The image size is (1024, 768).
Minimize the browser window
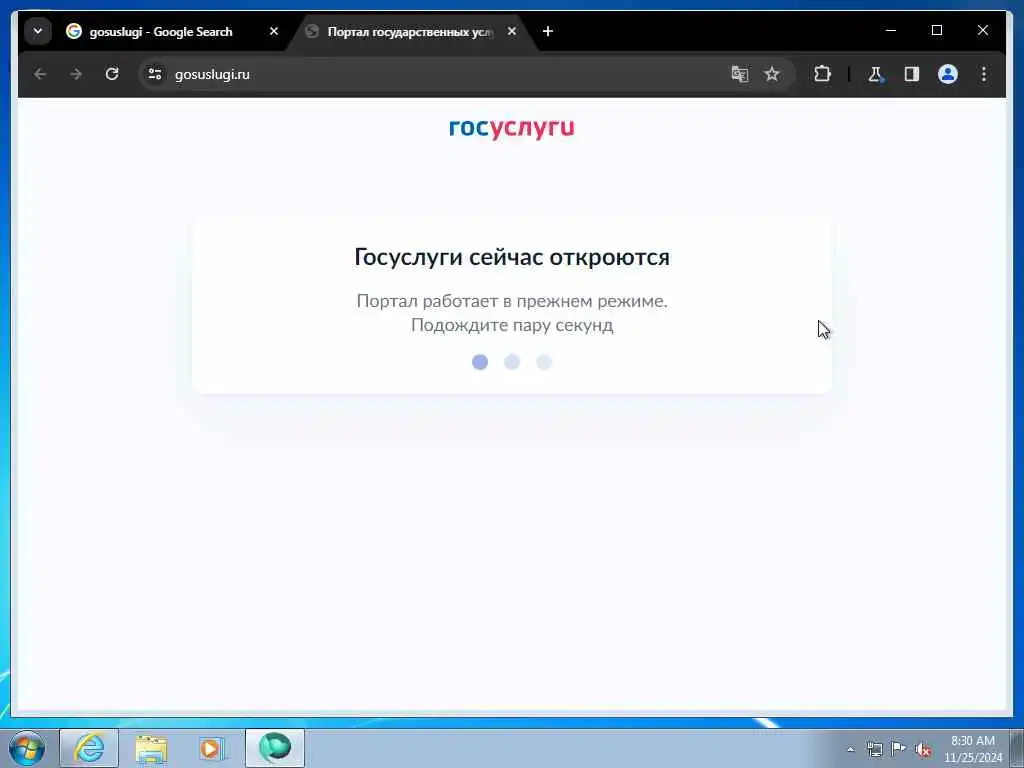click(x=891, y=31)
